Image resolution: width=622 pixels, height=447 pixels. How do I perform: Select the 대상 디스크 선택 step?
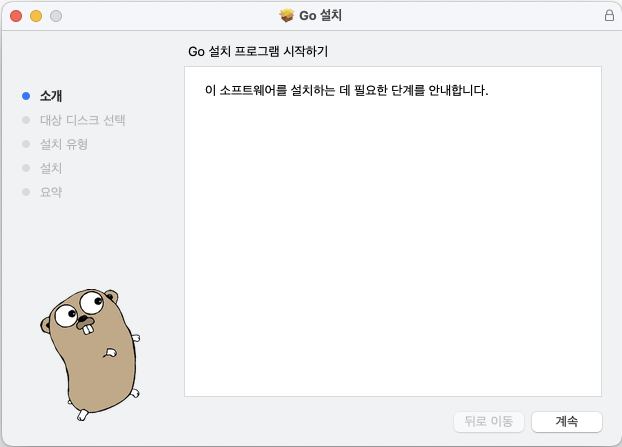pyautogui.click(x=83, y=120)
